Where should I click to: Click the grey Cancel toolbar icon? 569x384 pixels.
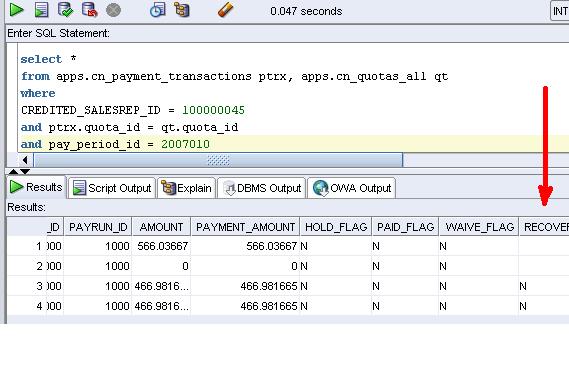[113, 10]
